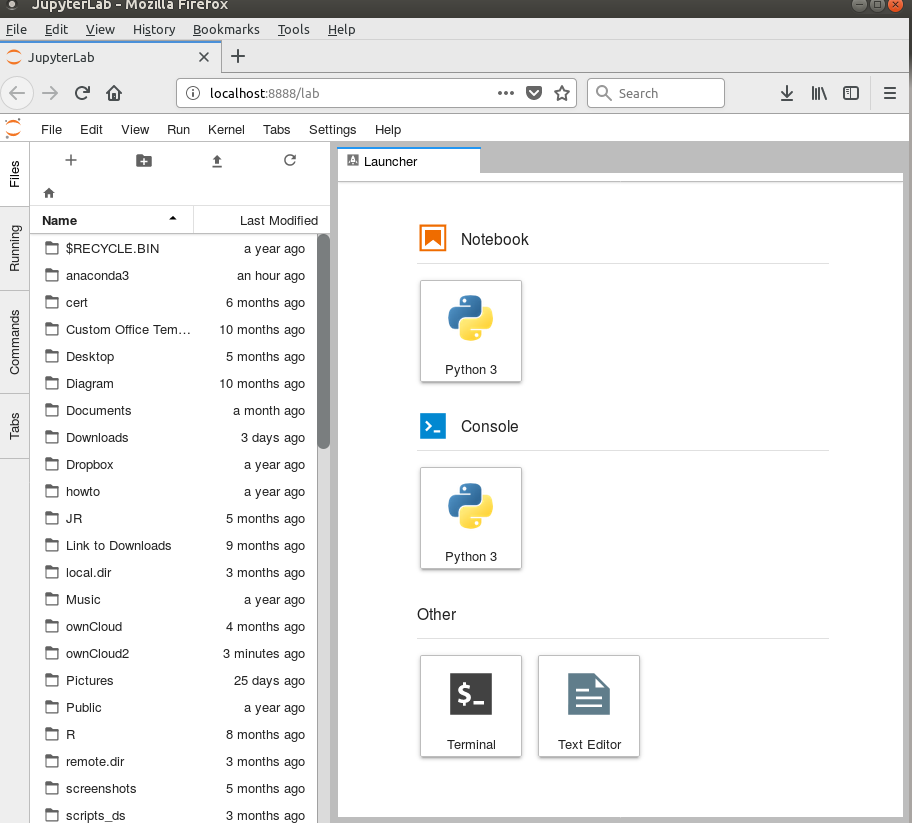Viewport: 912px width, 823px height.
Task: Select the Link to Downloads folder
Action: [174, 546]
